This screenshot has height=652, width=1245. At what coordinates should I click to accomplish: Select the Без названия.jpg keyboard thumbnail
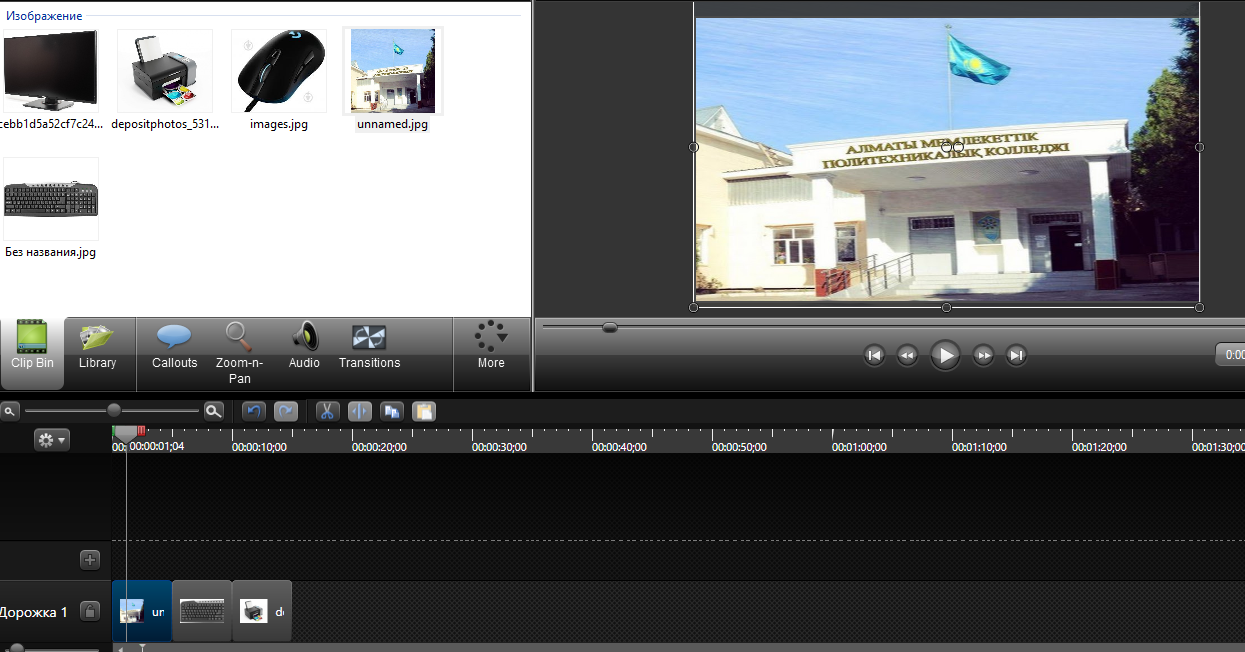pyautogui.click(x=51, y=199)
